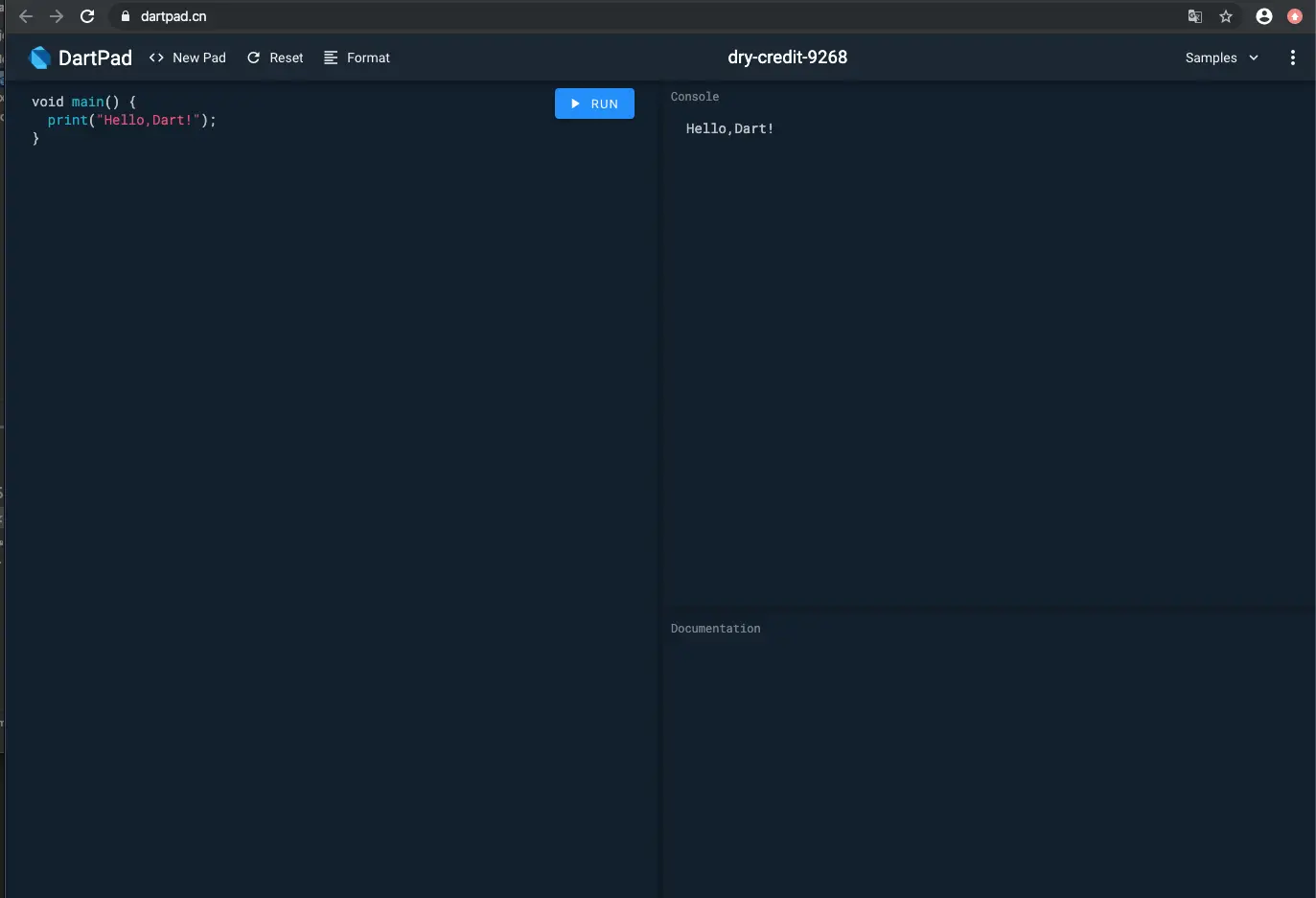
Task: Click the DartPad title text
Action: point(95,58)
